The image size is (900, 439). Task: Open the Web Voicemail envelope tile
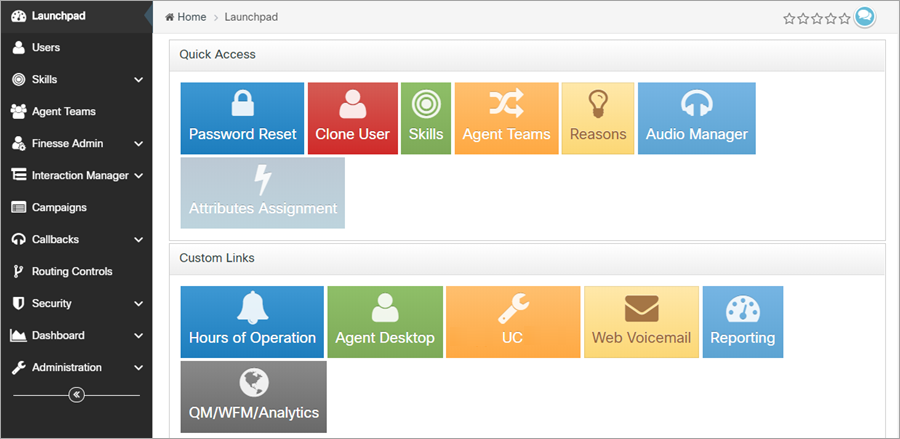pyautogui.click(x=641, y=322)
